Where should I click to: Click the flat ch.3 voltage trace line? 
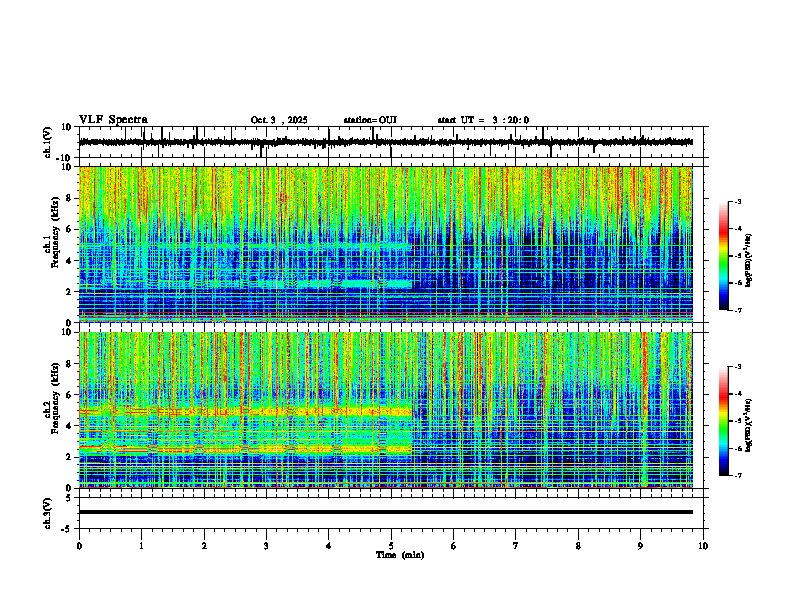385,512
